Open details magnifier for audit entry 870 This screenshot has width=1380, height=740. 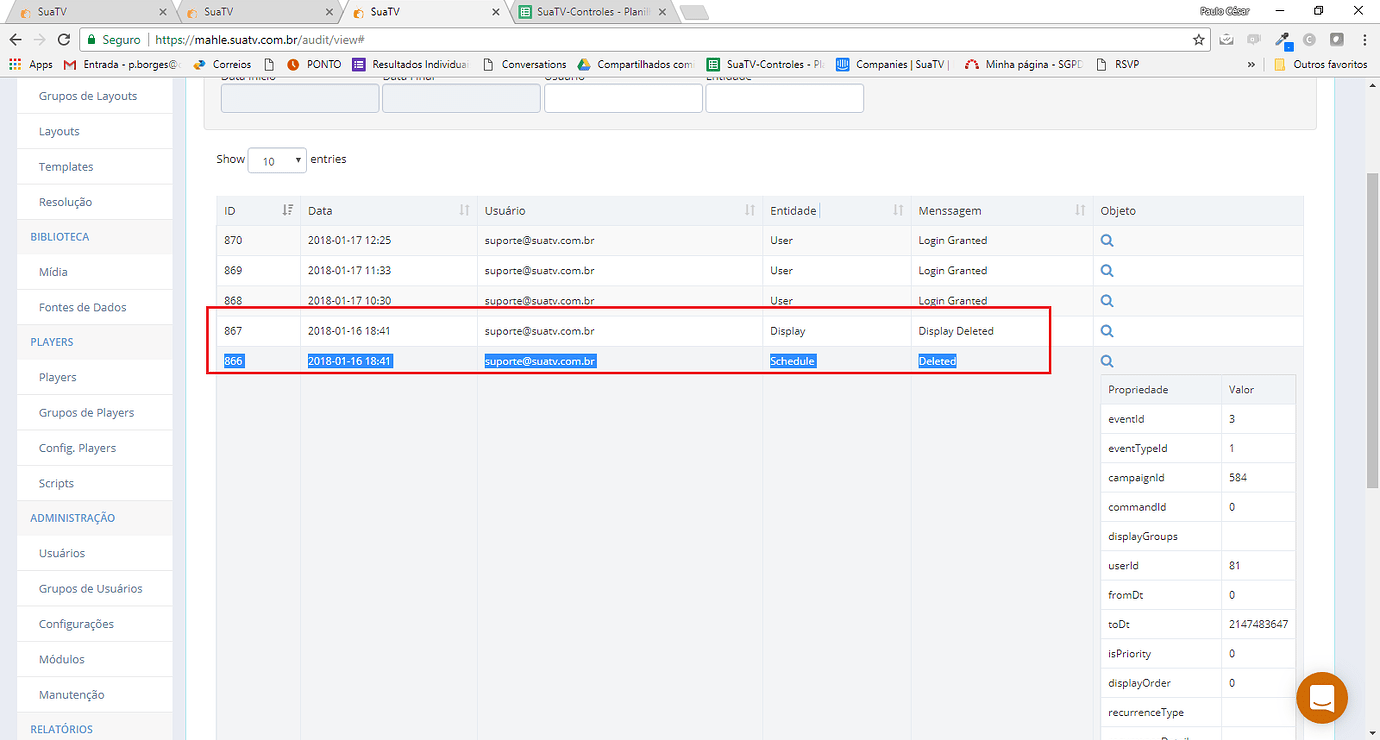(1106, 240)
